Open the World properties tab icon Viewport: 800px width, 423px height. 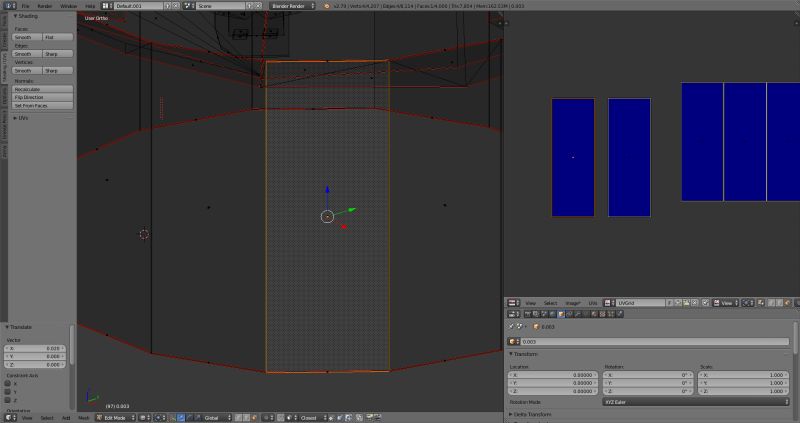click(552, 314)
